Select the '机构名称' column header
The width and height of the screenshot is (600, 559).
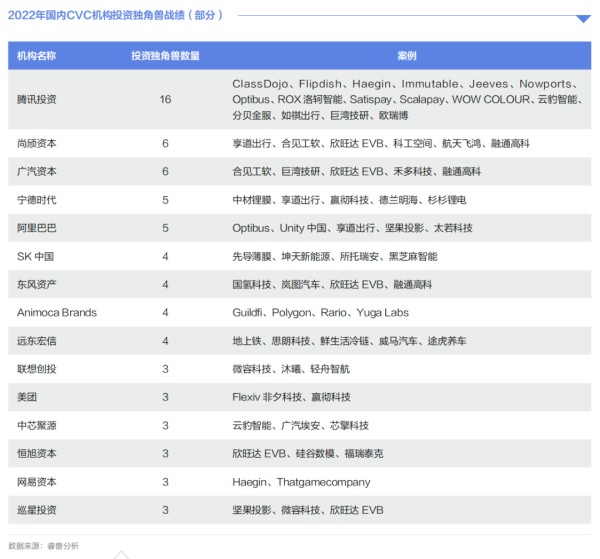(x=36, y=56)
